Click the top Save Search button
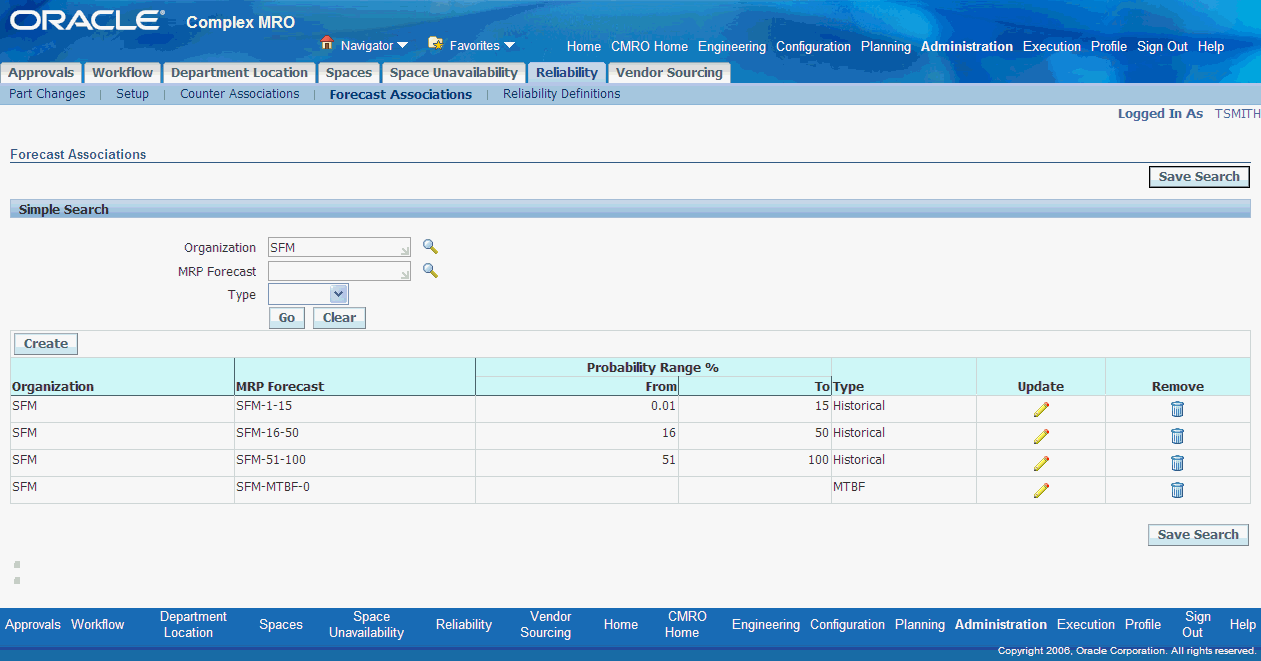Viewport: 1261px width, 661px height. pos(1199,177)
